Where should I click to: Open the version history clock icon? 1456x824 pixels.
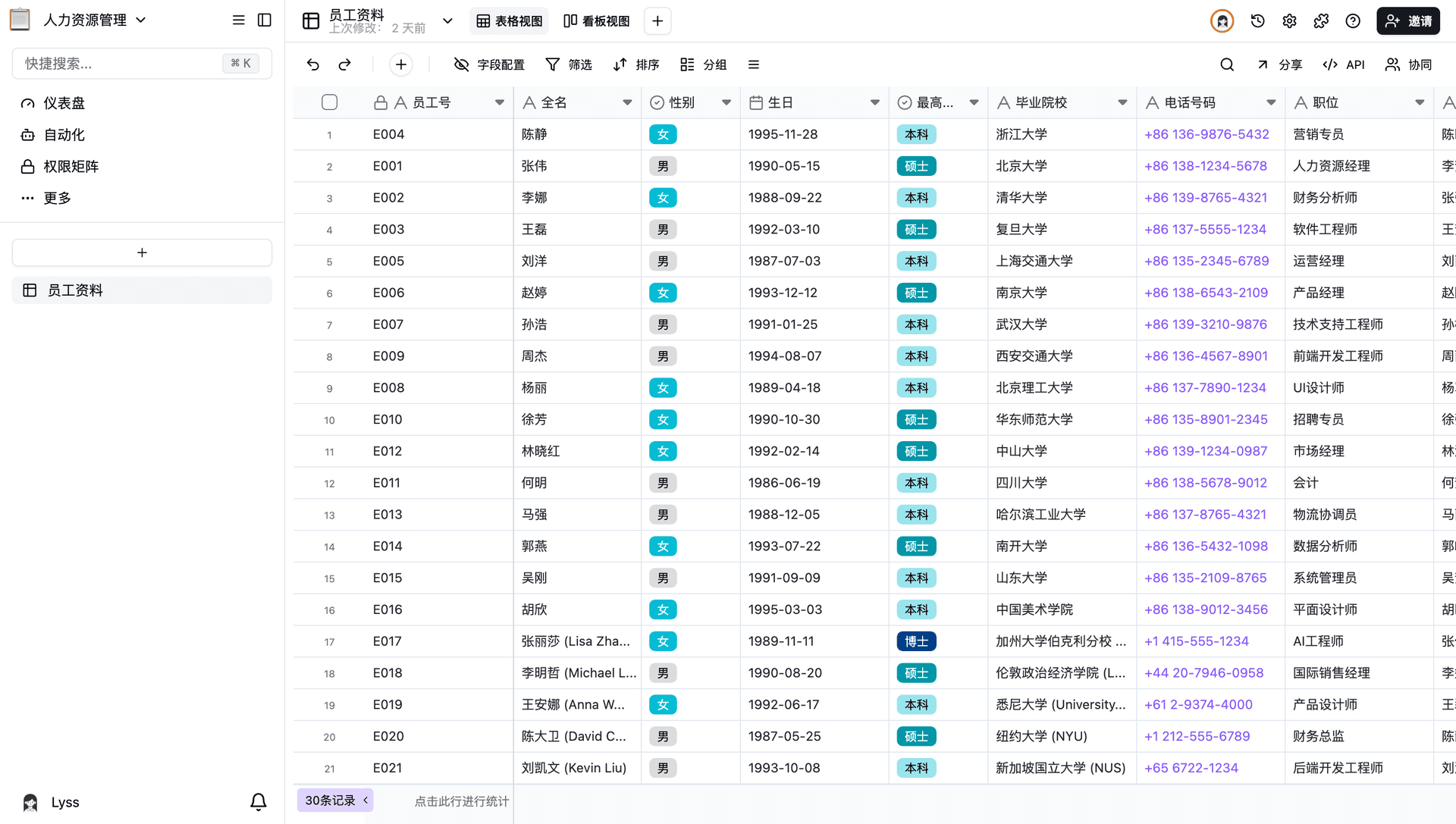[1257, 20]
